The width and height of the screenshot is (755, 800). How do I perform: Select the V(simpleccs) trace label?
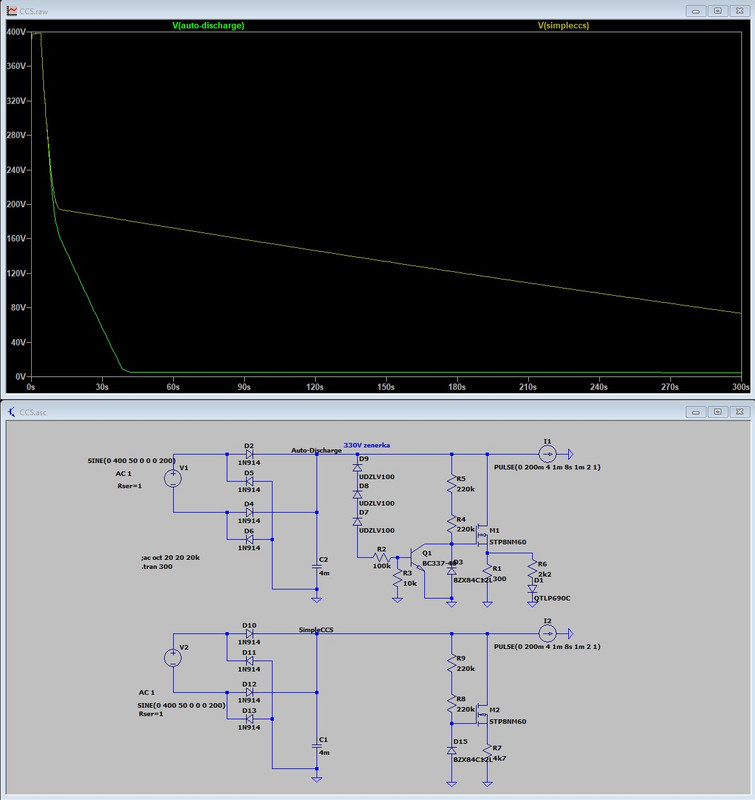(x=563, y=26)
